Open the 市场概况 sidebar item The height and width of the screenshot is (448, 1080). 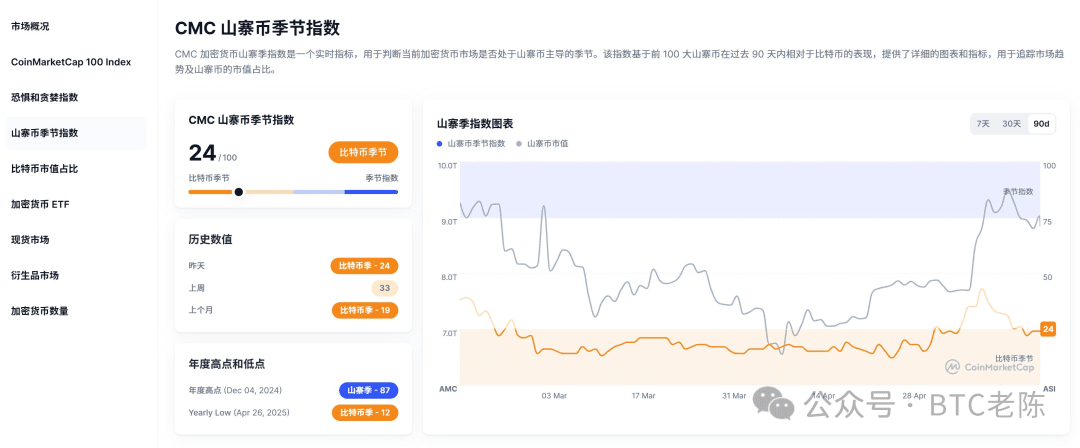(x=30, y=26)
